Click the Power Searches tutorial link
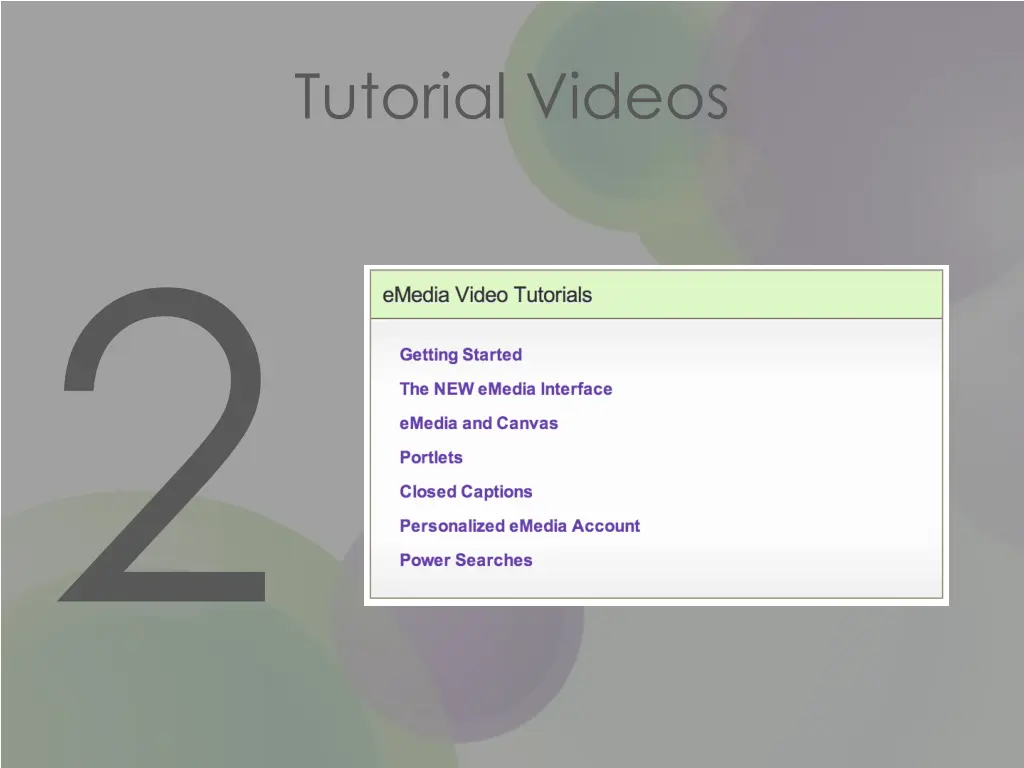Viewport: 1024px width, 768px height. [465, 560]
